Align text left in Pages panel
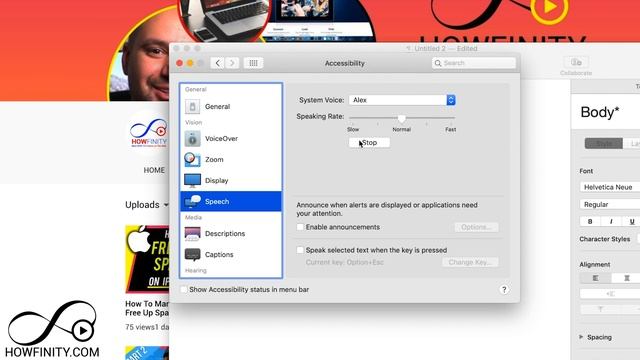 596,278
